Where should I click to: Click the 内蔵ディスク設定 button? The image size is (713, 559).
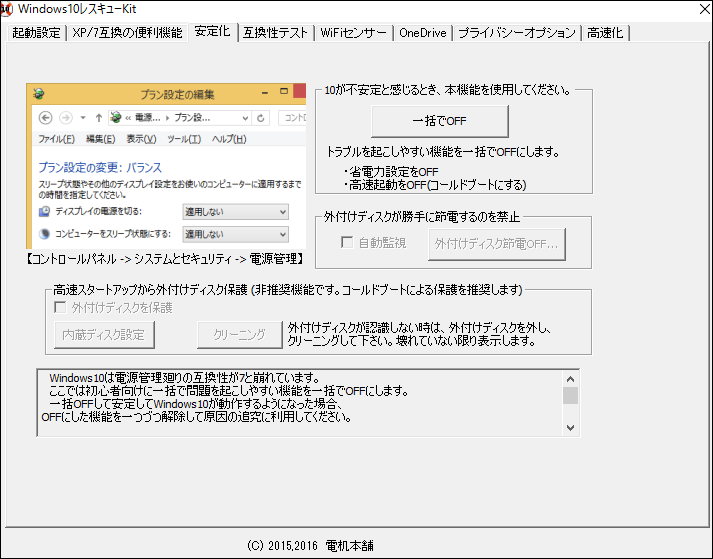pyautogui.click(x=104, y=335)
